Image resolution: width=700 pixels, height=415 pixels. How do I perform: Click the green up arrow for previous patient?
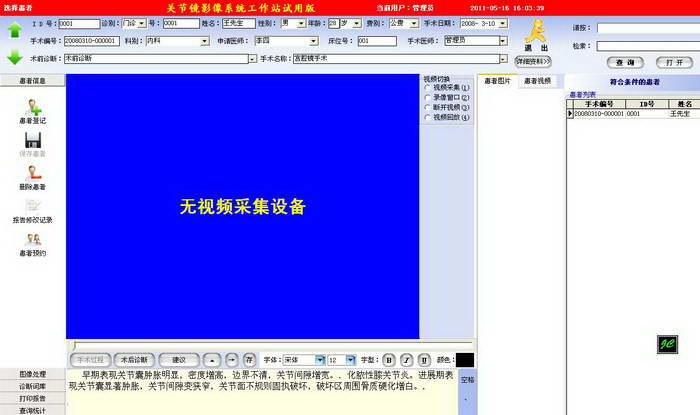coord(15,30)
